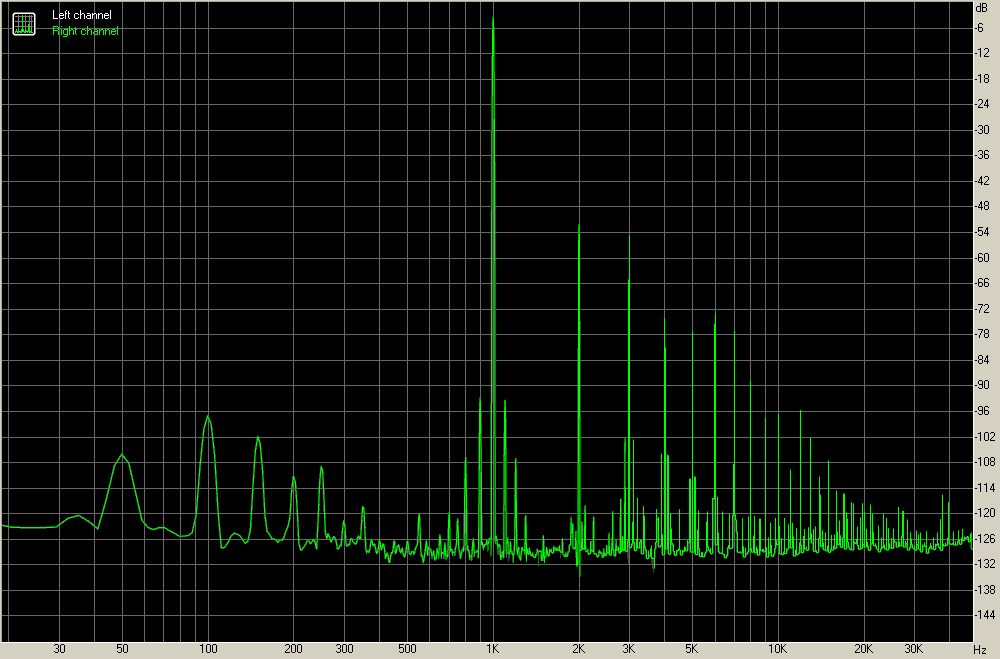Click the "-114" dB scale label

pos(984,487)
